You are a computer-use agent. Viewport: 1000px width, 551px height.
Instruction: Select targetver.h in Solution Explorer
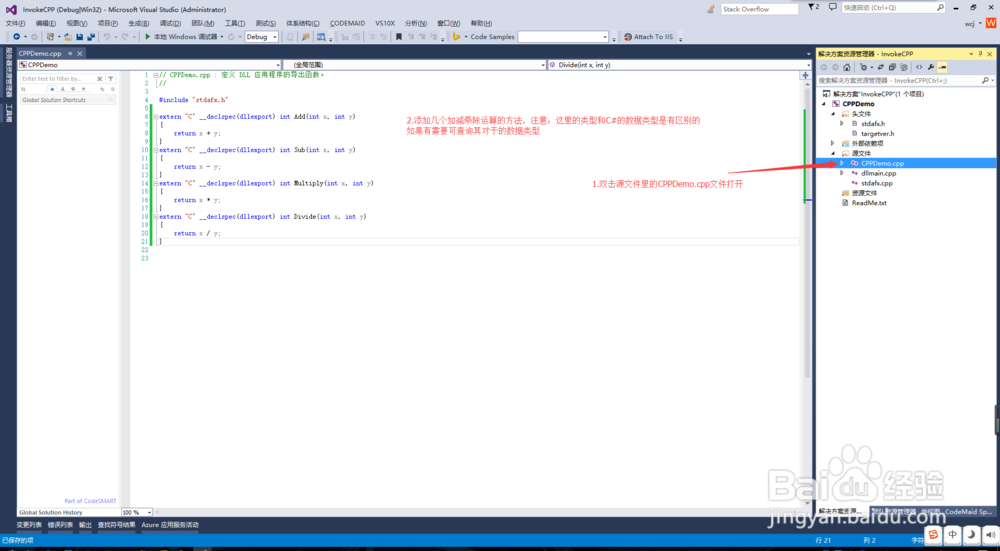877,134
